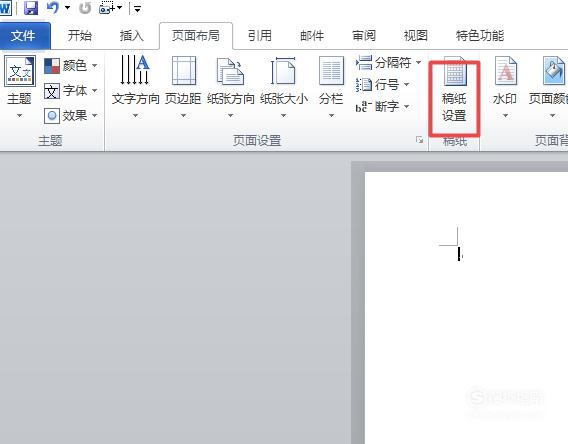Click the quick print preview icon
This screenshot has height=444, width=568.
point(107,8)
